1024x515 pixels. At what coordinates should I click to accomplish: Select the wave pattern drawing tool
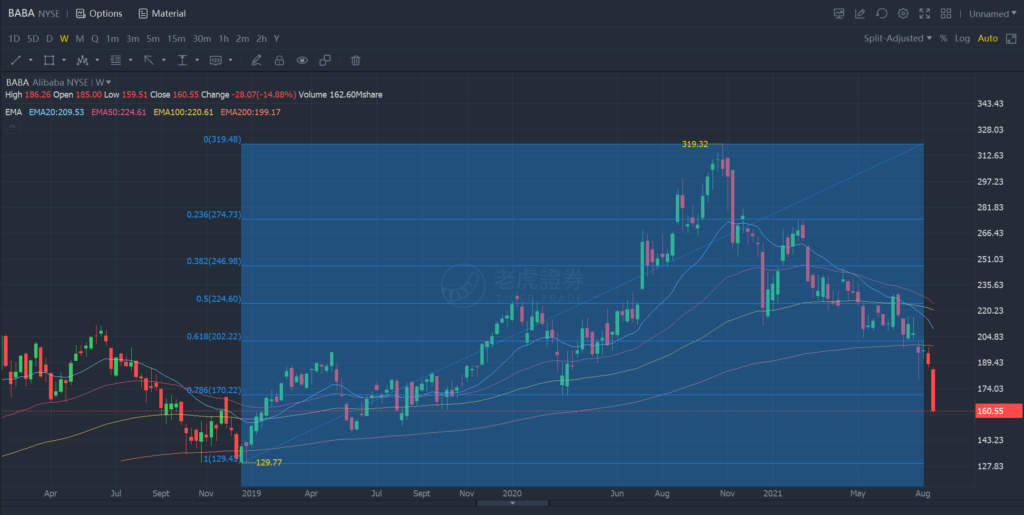[x=82, y=60]
